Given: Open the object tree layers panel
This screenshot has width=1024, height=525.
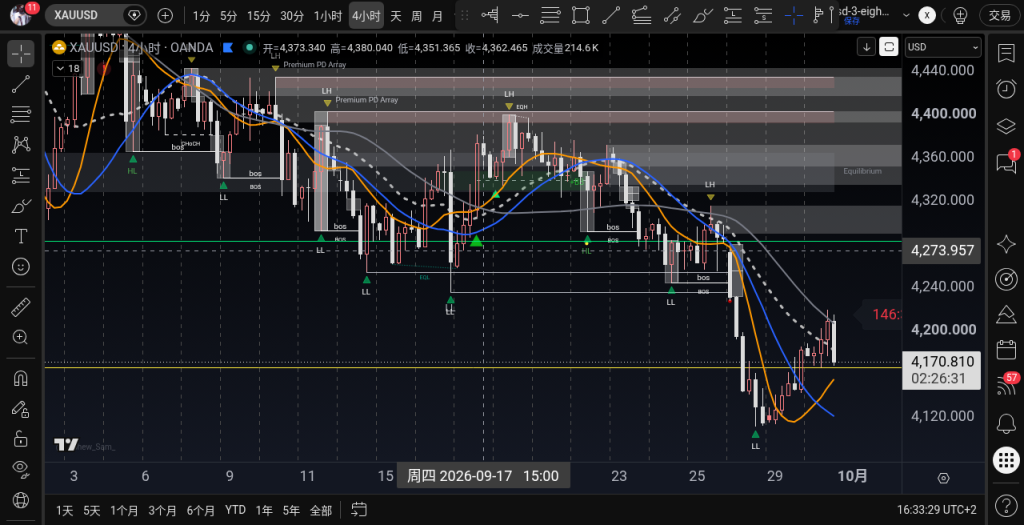Looking at the screenshot, I should (x=1006, y=126).
